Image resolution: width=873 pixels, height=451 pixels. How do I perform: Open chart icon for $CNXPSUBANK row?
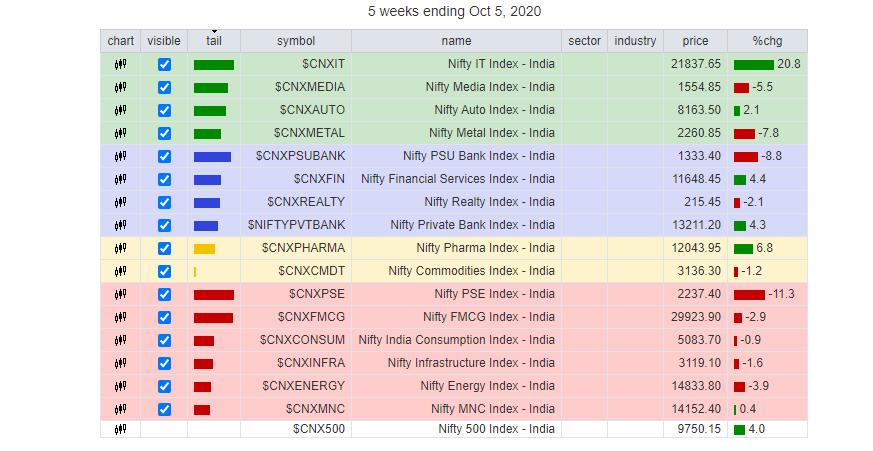[x=120, y=156]
